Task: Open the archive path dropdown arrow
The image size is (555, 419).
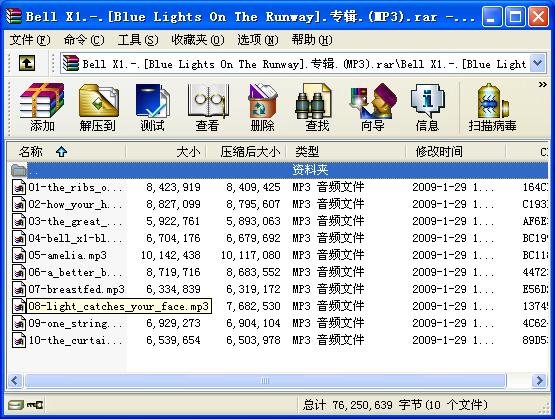Action: coord(537,63)
